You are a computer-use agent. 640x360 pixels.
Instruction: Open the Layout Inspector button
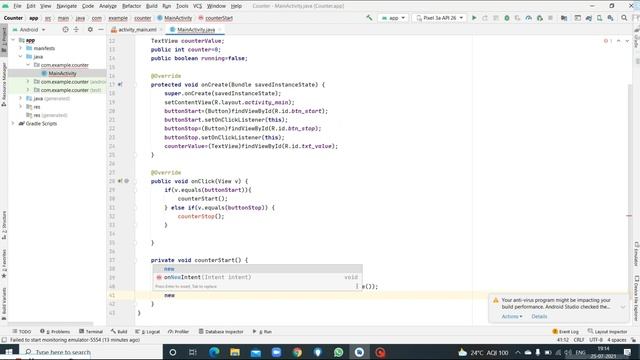click(607, 331)
